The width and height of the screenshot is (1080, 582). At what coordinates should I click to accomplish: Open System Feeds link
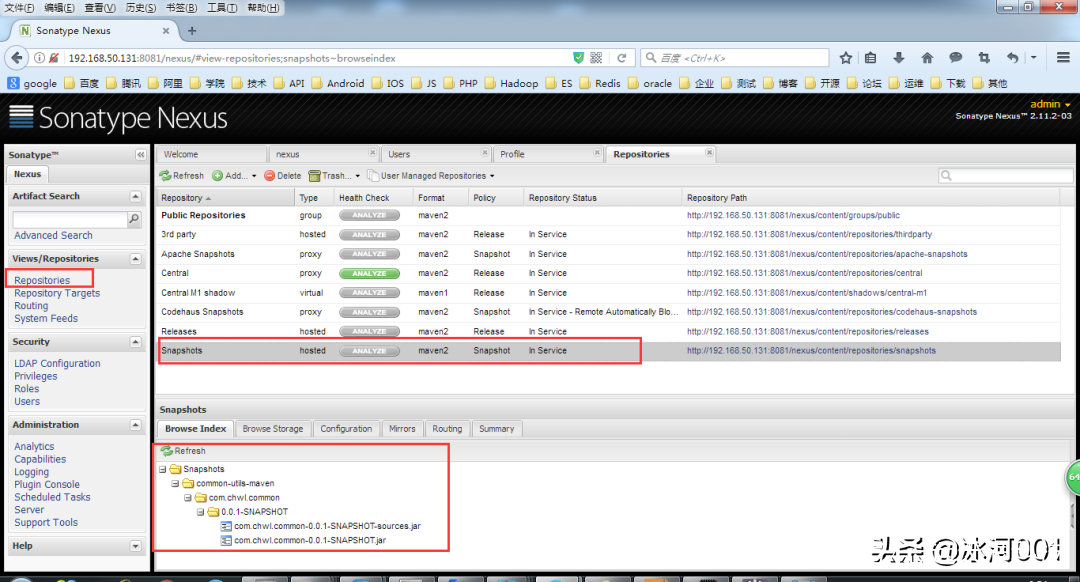coord(46,319)
